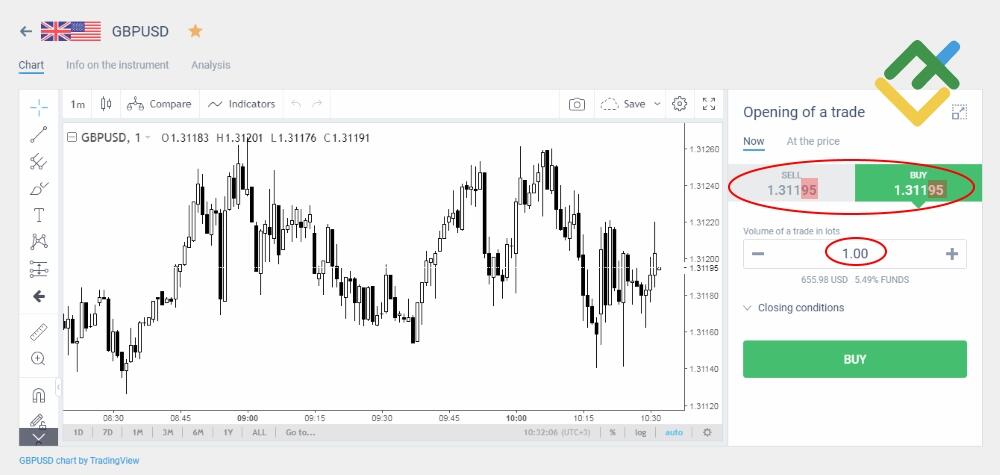The width and height of the screenshot is (1000, 475).
Task: Set the date range to 6M
Action: (x=198, y=432)
